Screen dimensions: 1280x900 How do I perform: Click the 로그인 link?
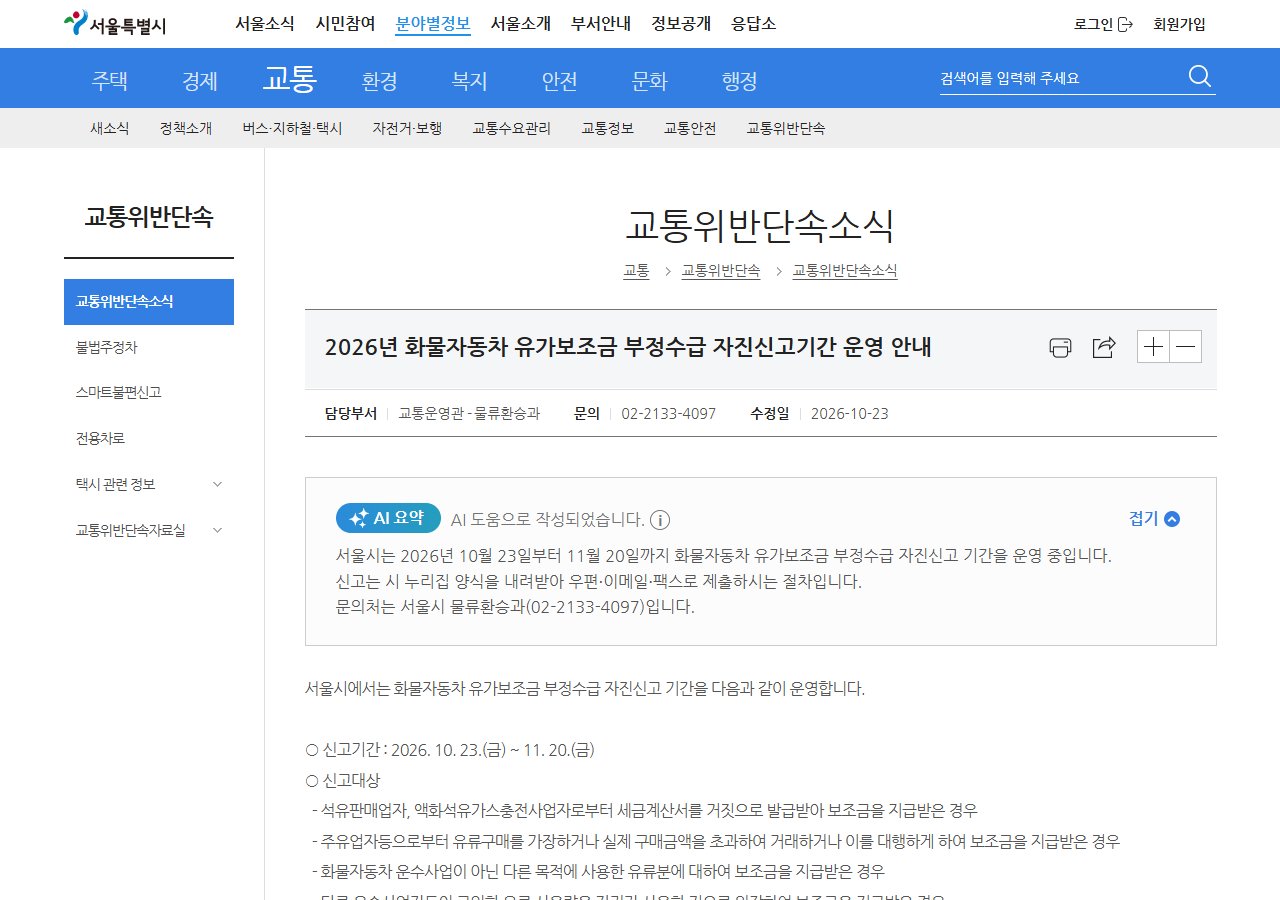click(1103, 24)
